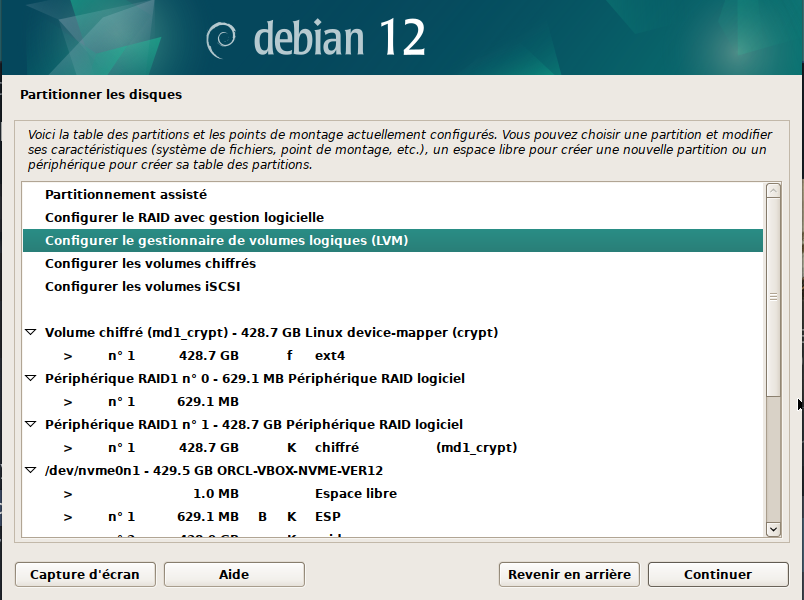Image resolution: width=804 pixels, height=600 pixels.
Task: Select the 629.1 MB ESP partition row
Action: tap(393, 516)
